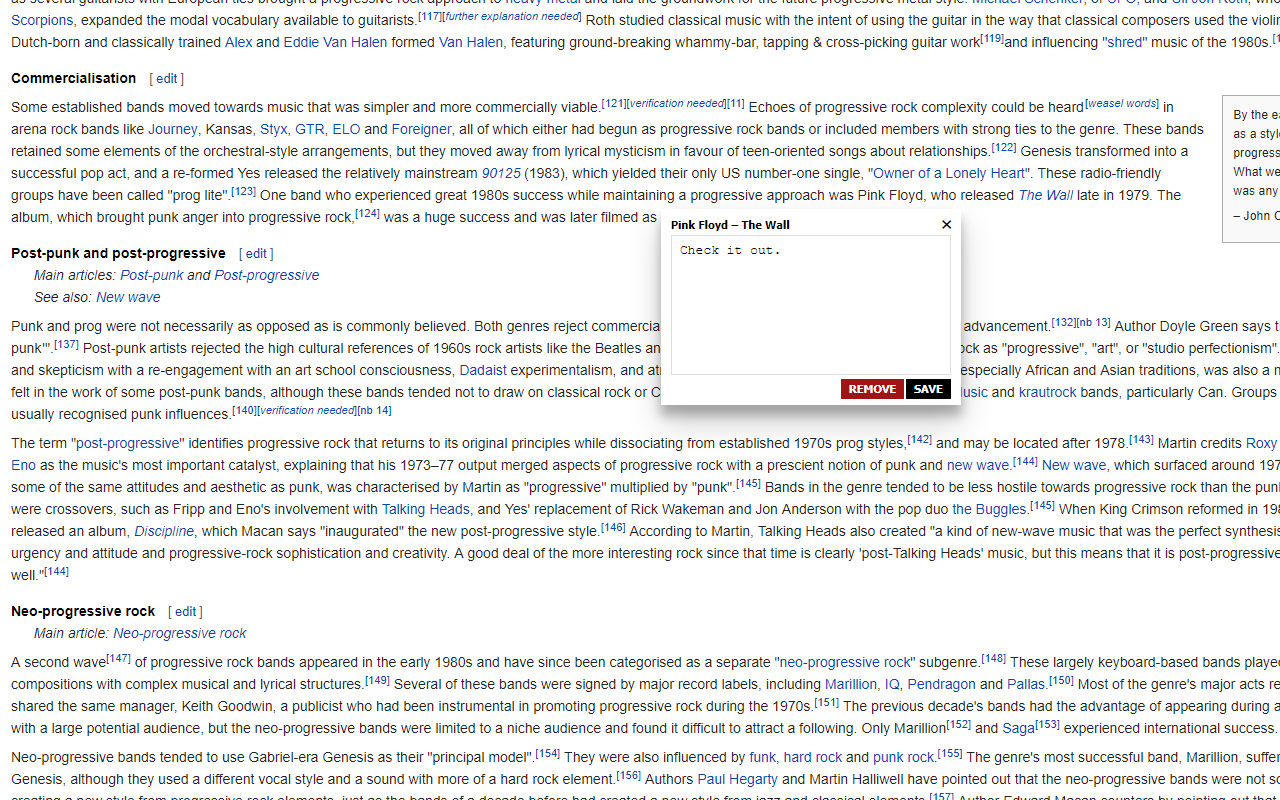
Task: Follow the Talking Heads link
Action: tap(426, 509)
